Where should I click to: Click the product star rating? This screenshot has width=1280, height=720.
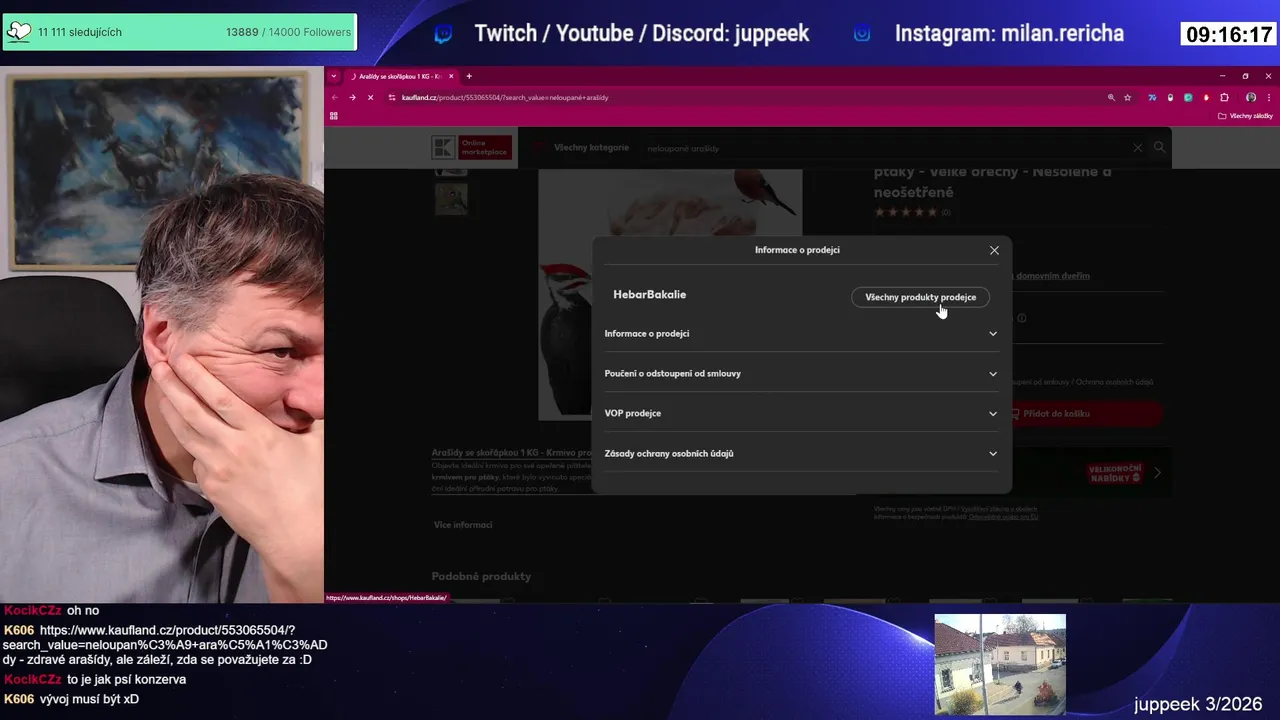906,212
